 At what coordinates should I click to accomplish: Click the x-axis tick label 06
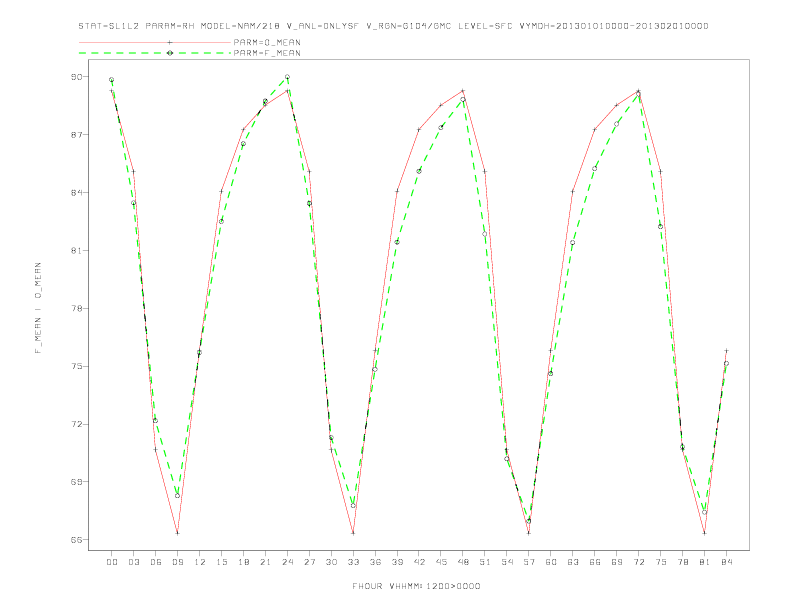tap(156, 562)
